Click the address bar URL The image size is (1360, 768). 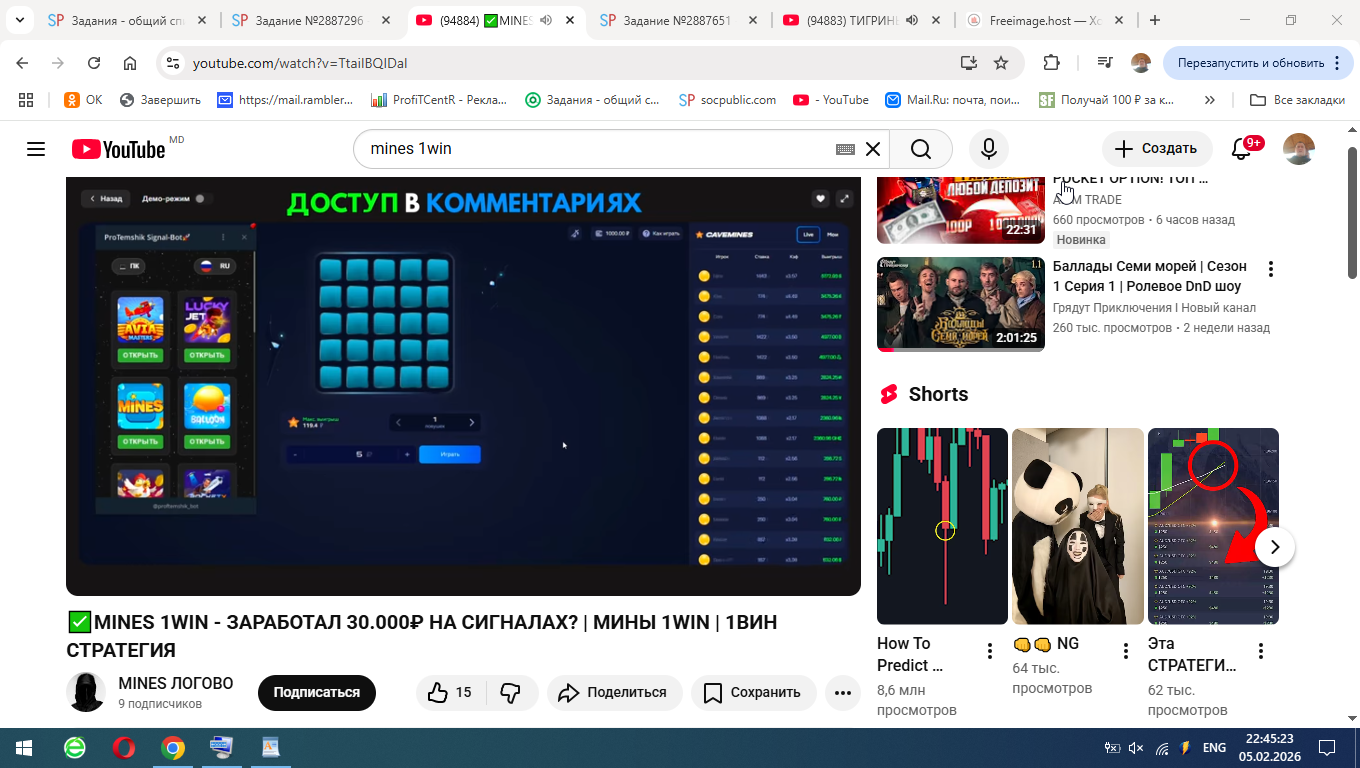click(300, 63)
